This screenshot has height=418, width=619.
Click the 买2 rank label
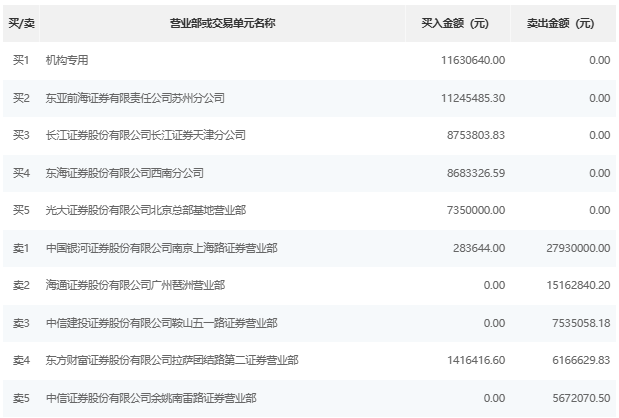tap(21, 98)
